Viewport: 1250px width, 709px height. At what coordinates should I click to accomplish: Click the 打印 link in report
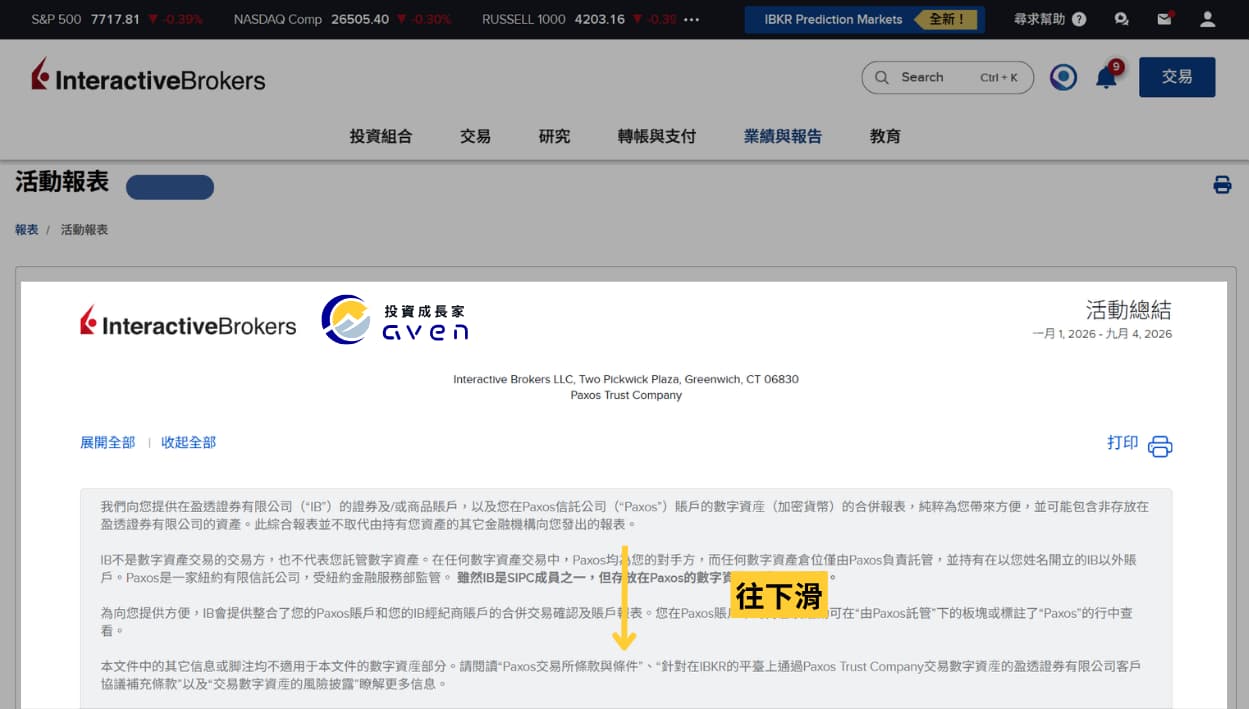1122,442
